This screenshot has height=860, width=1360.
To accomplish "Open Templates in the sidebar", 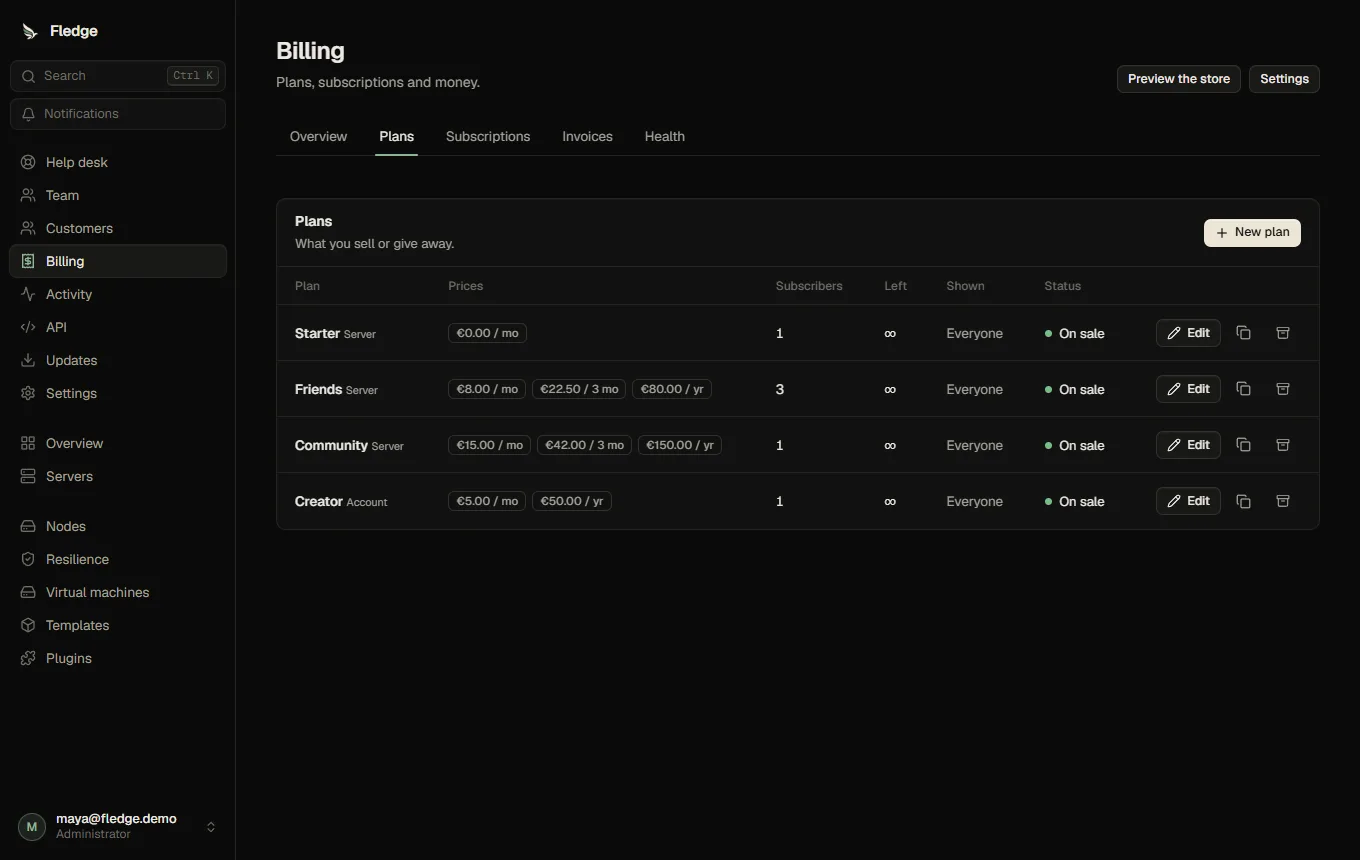I will (118, 625).
